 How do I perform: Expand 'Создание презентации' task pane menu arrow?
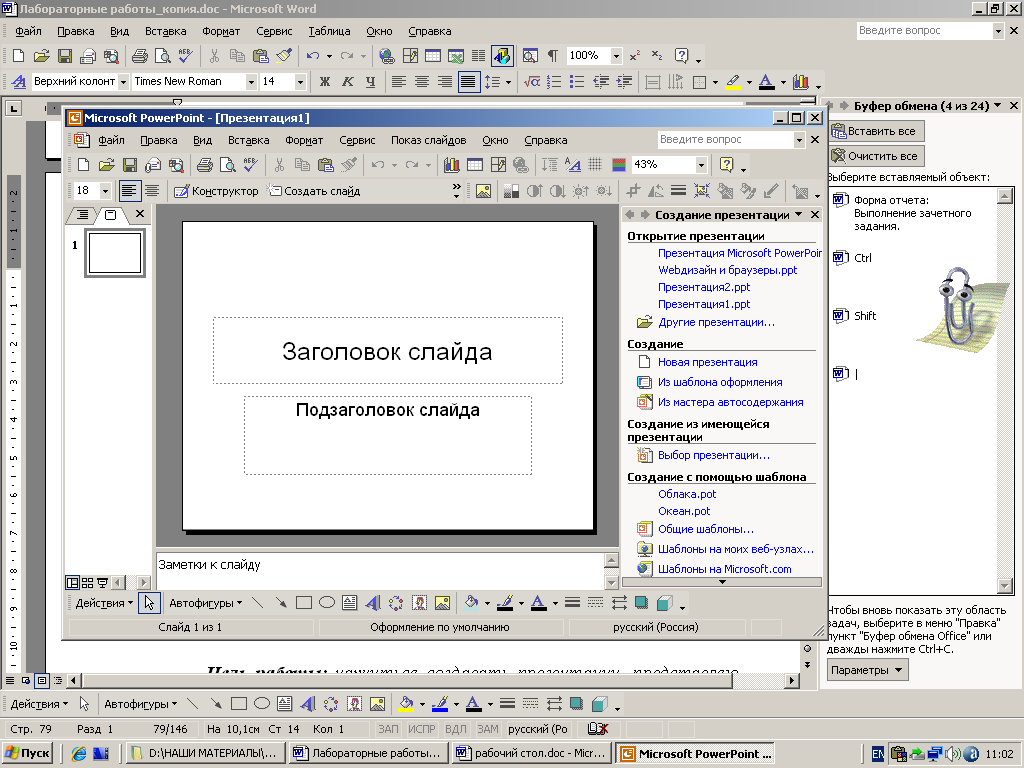799,215
